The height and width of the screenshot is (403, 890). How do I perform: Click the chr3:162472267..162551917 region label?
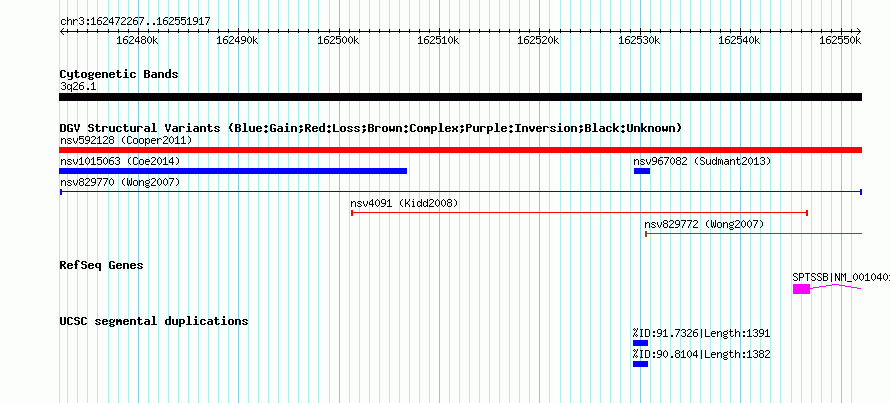[x=135, y=21]
